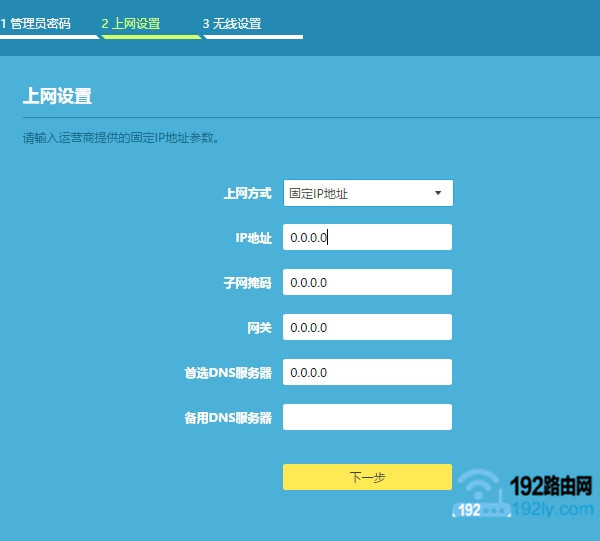Screen dimensions: 600x541
Task: Click into the 子网掩码 input field
Action: coord(367,283)
